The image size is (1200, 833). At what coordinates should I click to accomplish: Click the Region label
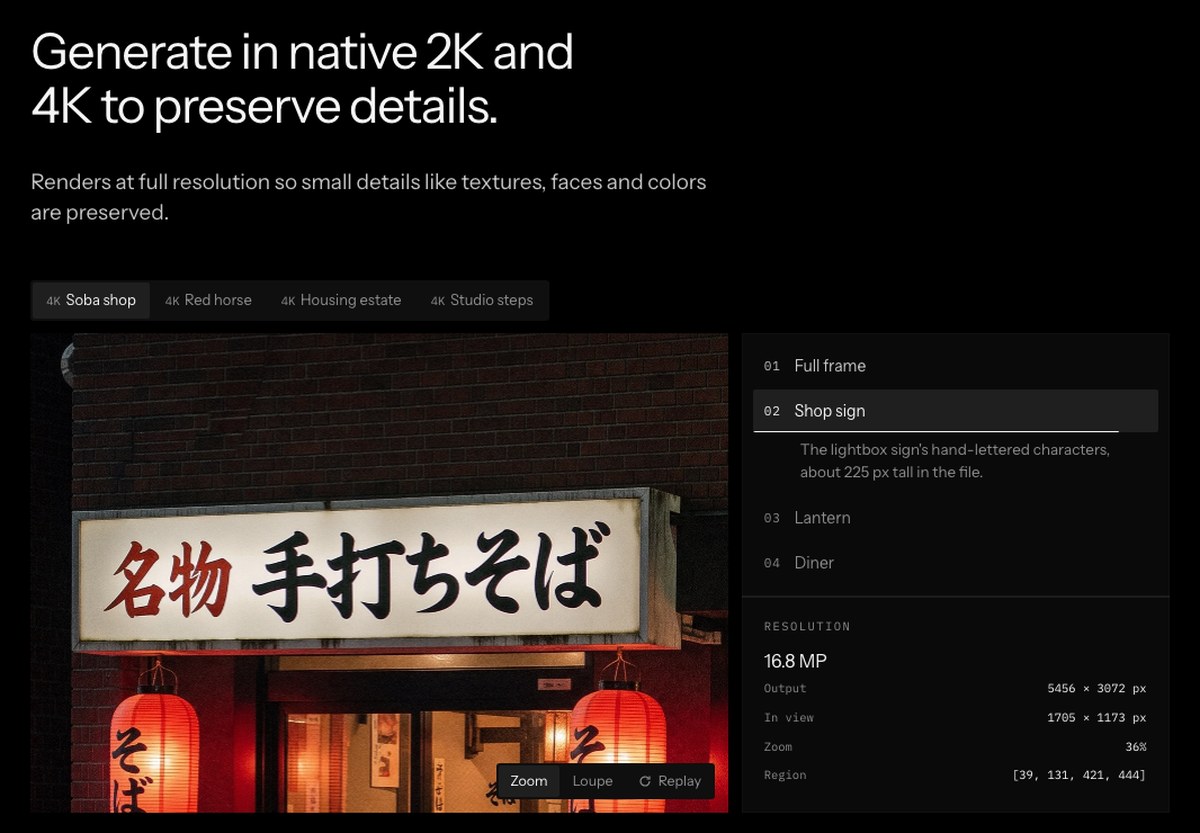point(785,775)
